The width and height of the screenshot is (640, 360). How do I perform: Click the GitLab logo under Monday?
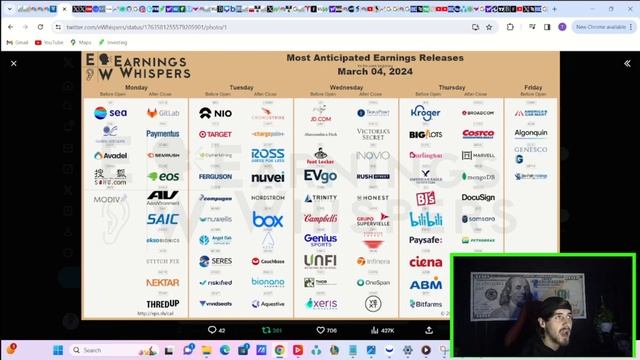coord(163,113)
